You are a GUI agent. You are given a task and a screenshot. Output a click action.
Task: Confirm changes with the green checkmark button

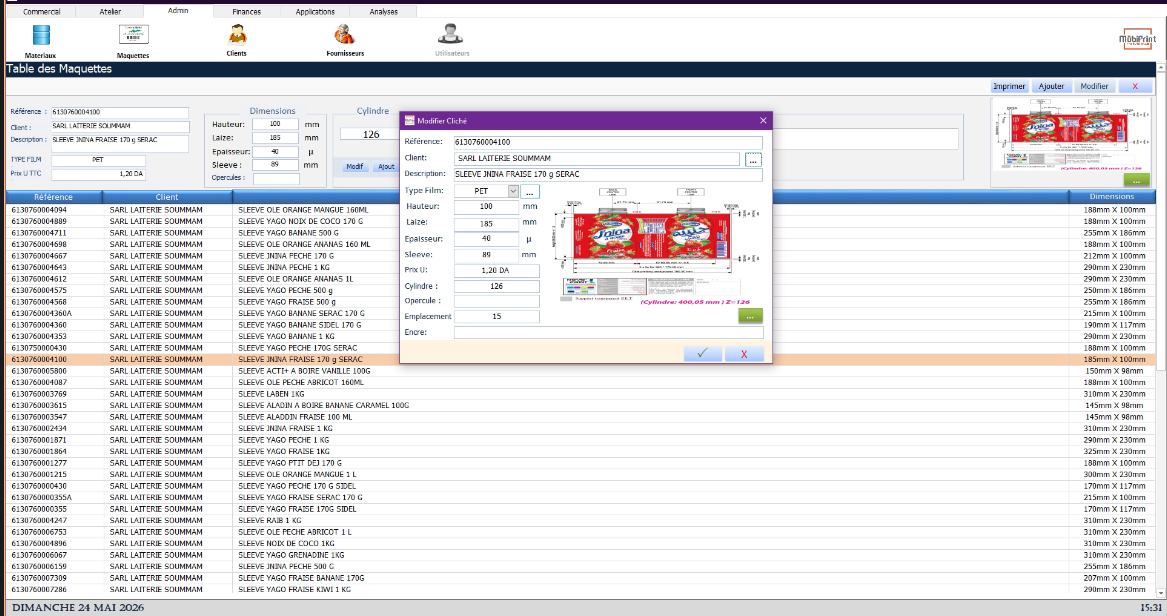[x=703, y=353]
